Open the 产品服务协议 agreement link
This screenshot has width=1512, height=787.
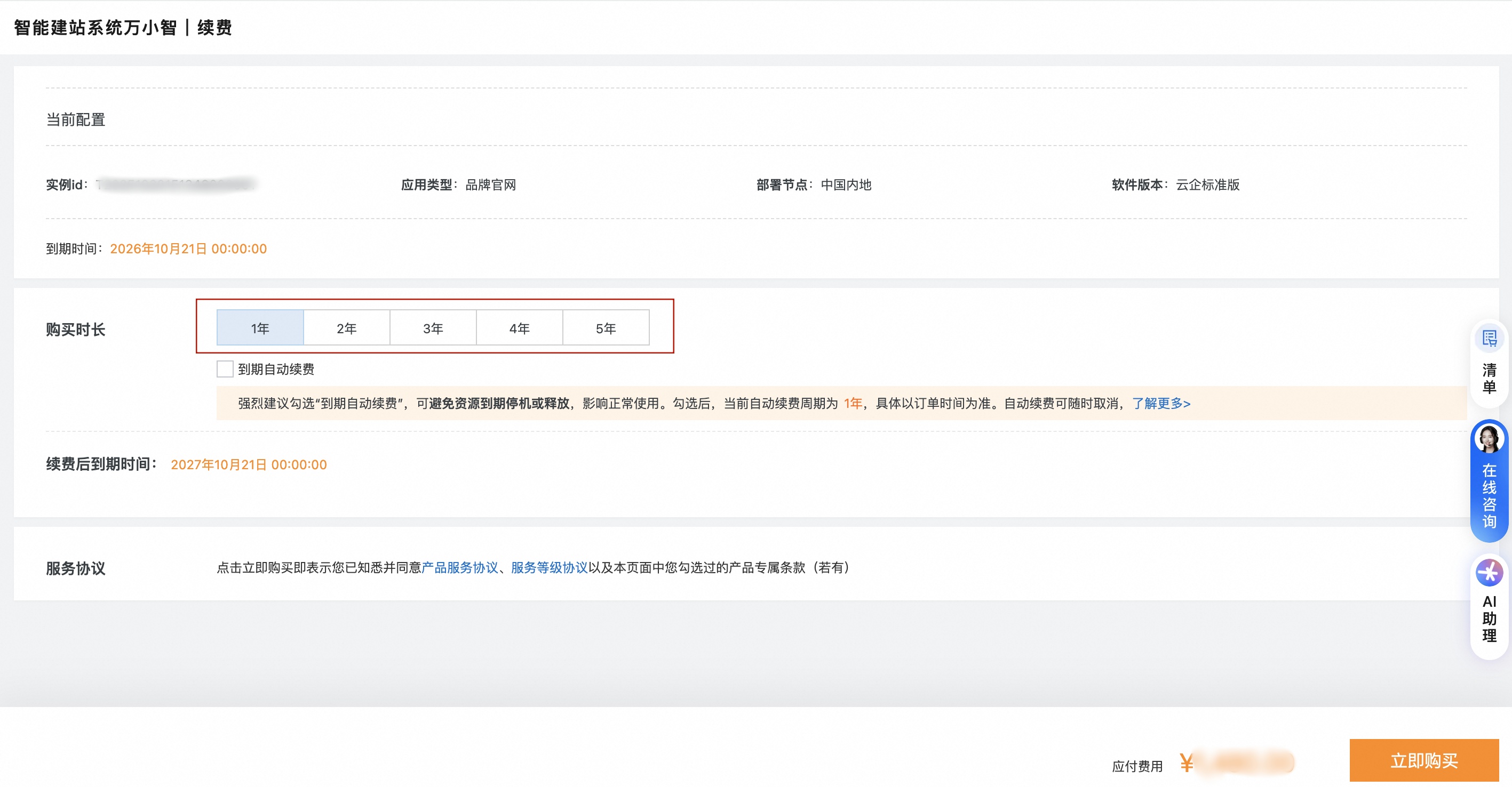[x=460, y=568]
